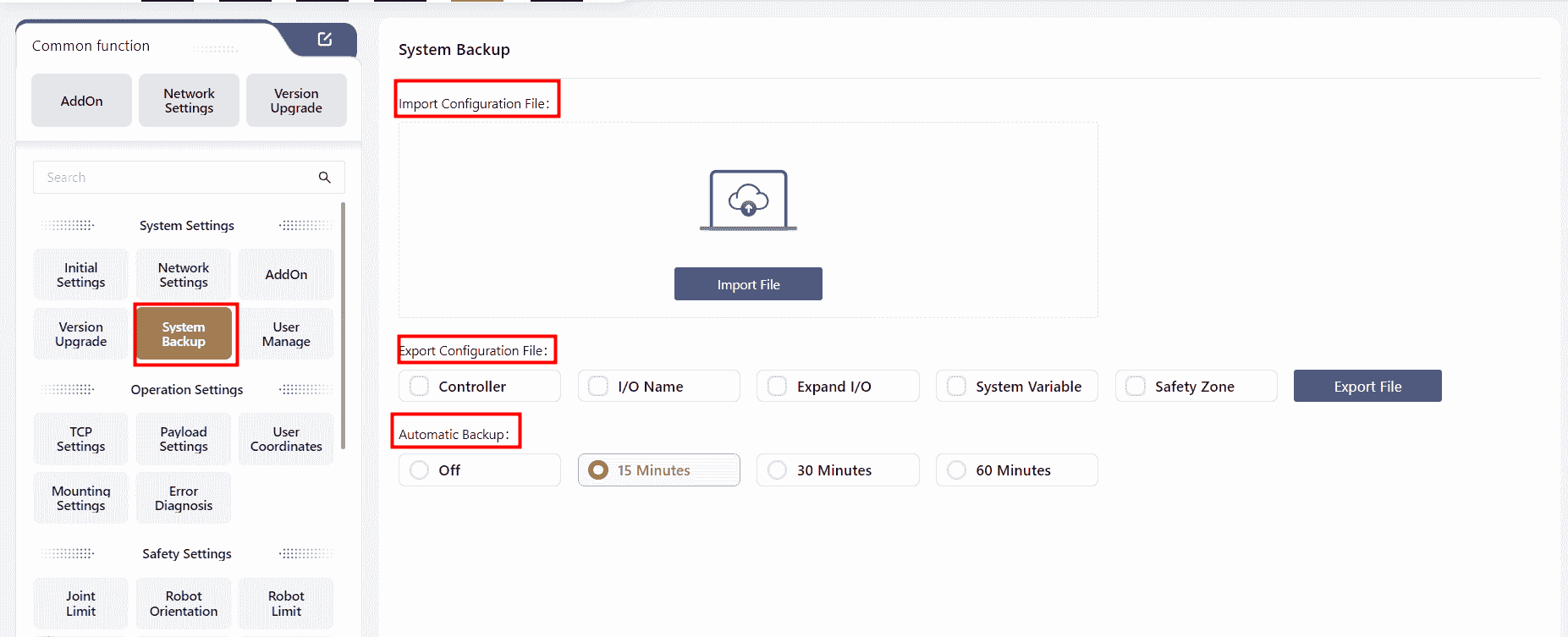This screenshot has width=1568, height=637.
Task: Check the Controller export checkbox
Action: pyautogui.click(x=420, y=386)
